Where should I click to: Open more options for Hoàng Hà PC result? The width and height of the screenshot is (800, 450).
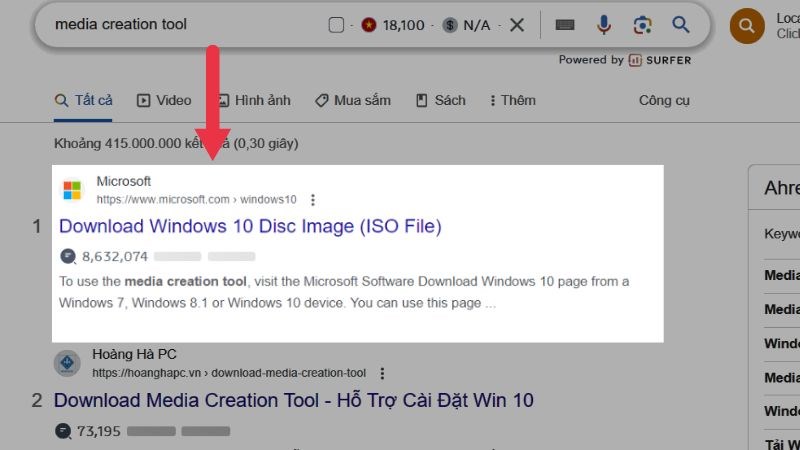[x=382, y=373]
